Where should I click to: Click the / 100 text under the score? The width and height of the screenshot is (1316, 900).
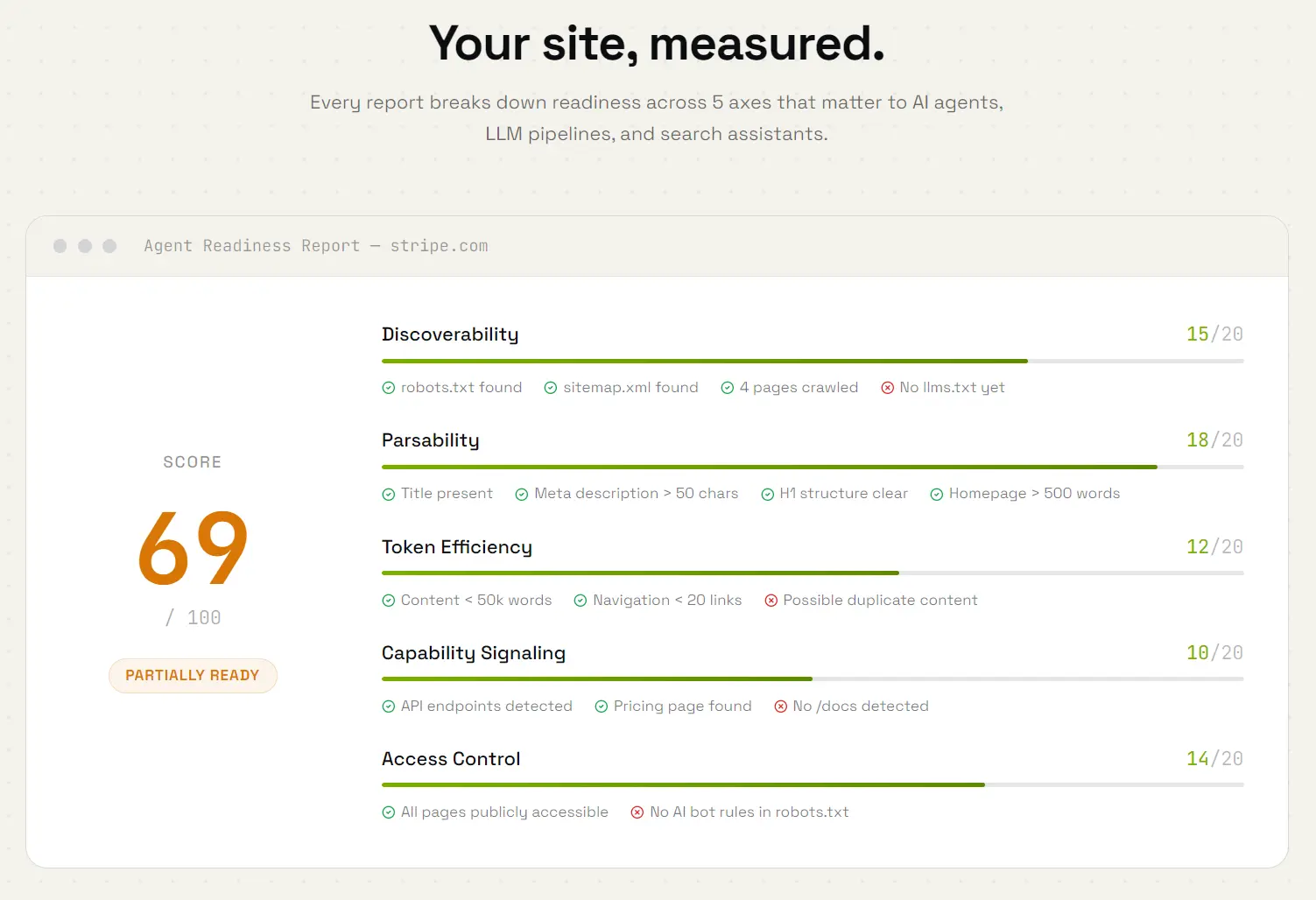click(x=193, y=618)
